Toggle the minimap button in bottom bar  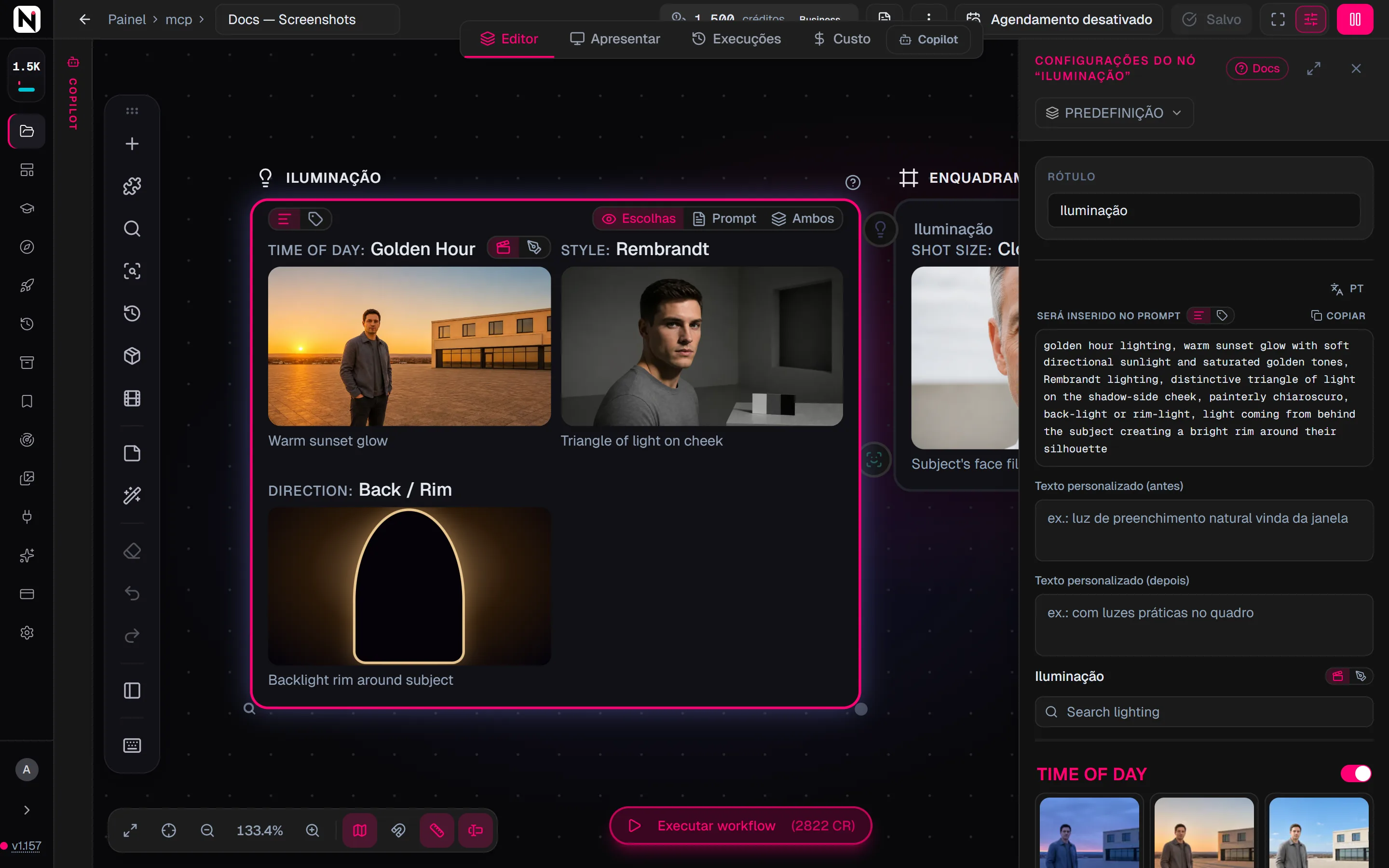point(360,830)
